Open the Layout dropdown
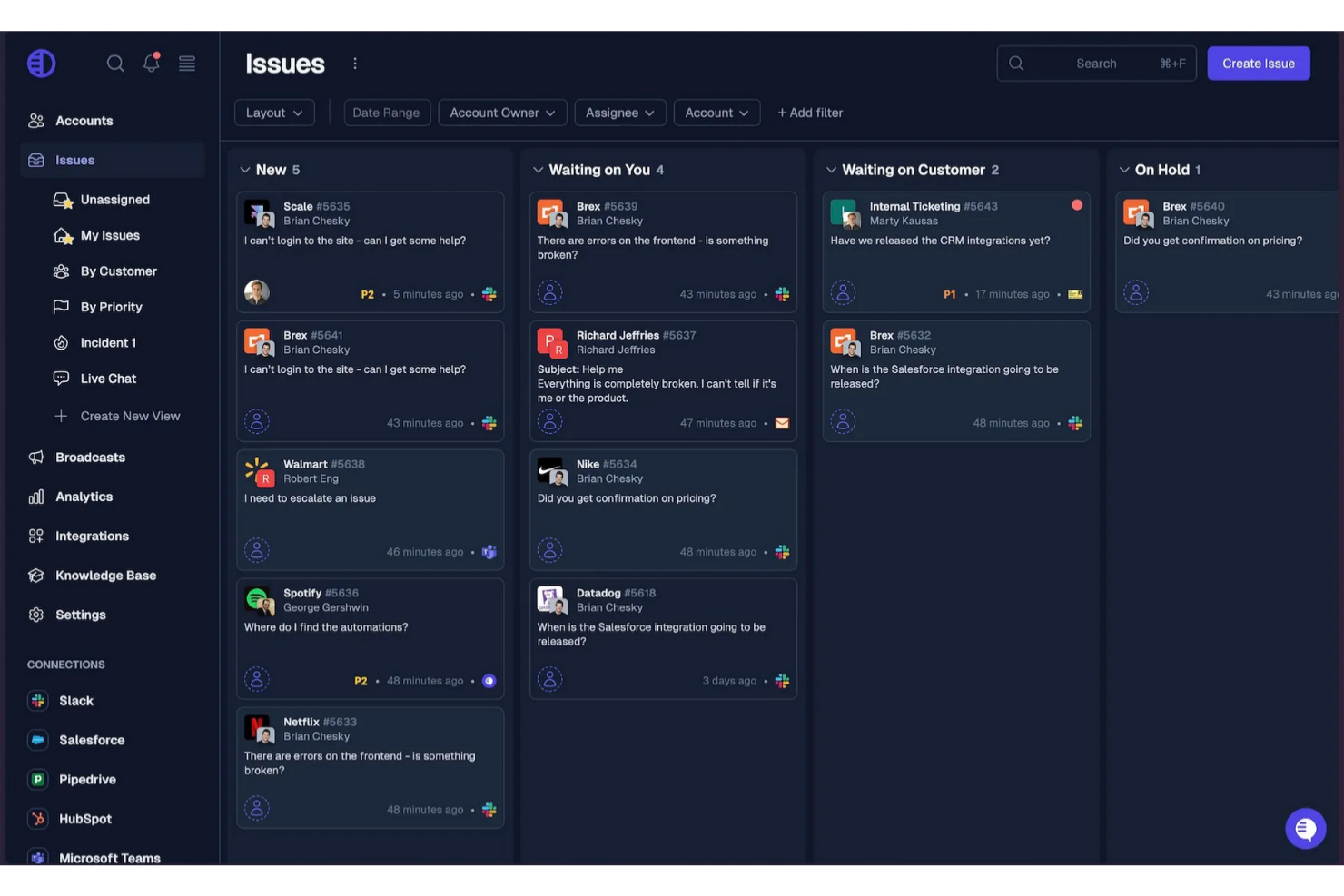 click(274, 113)
